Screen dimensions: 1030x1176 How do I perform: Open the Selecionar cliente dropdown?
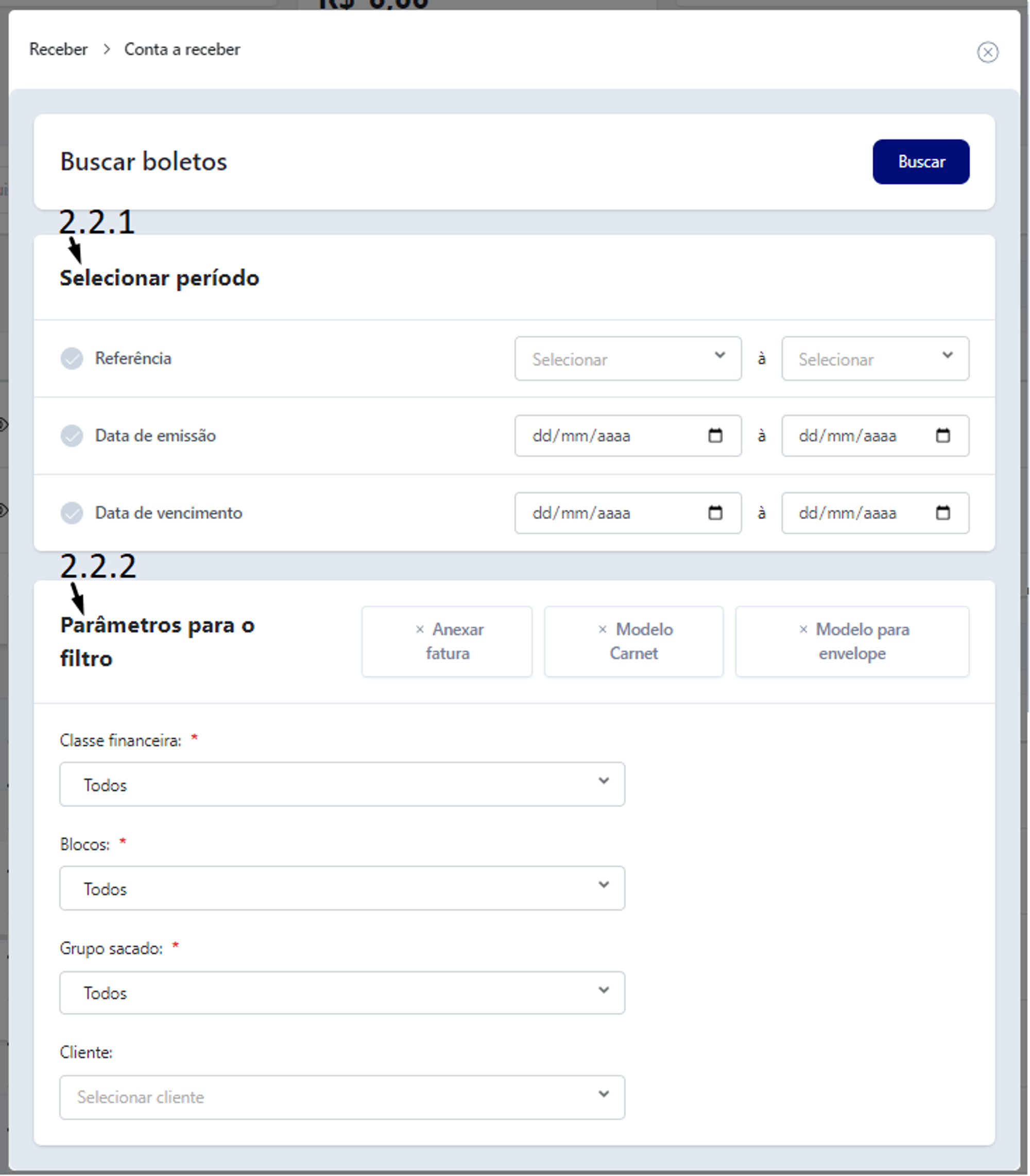342,1097
